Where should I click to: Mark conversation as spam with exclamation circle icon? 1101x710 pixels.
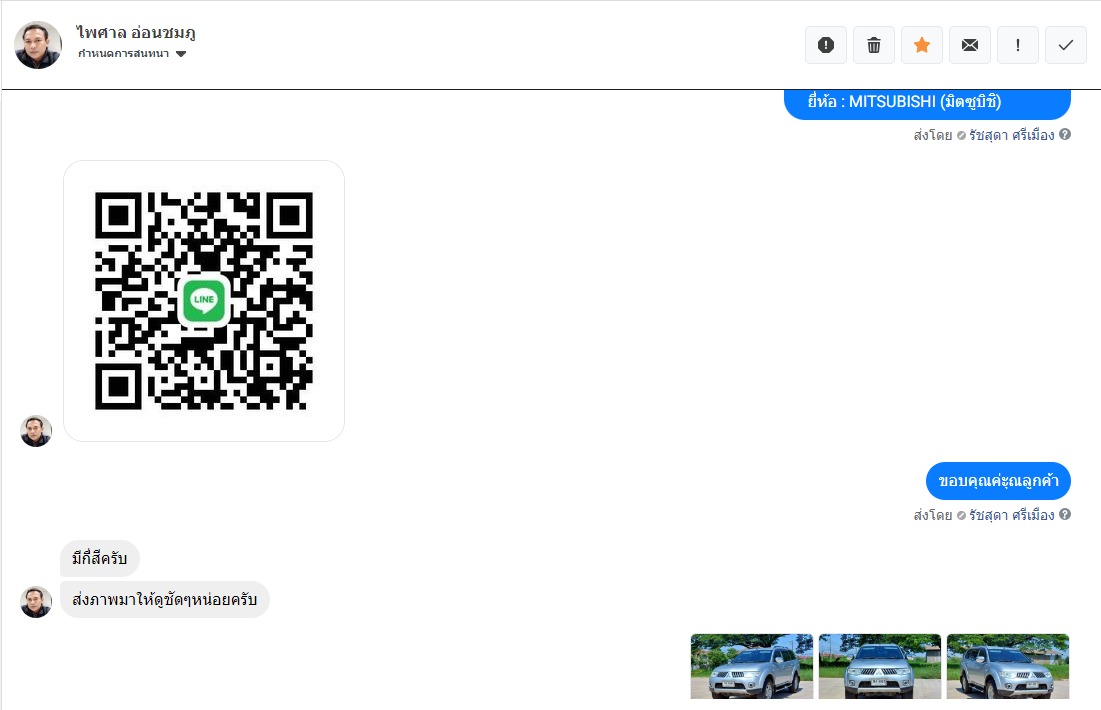[826, 45]
